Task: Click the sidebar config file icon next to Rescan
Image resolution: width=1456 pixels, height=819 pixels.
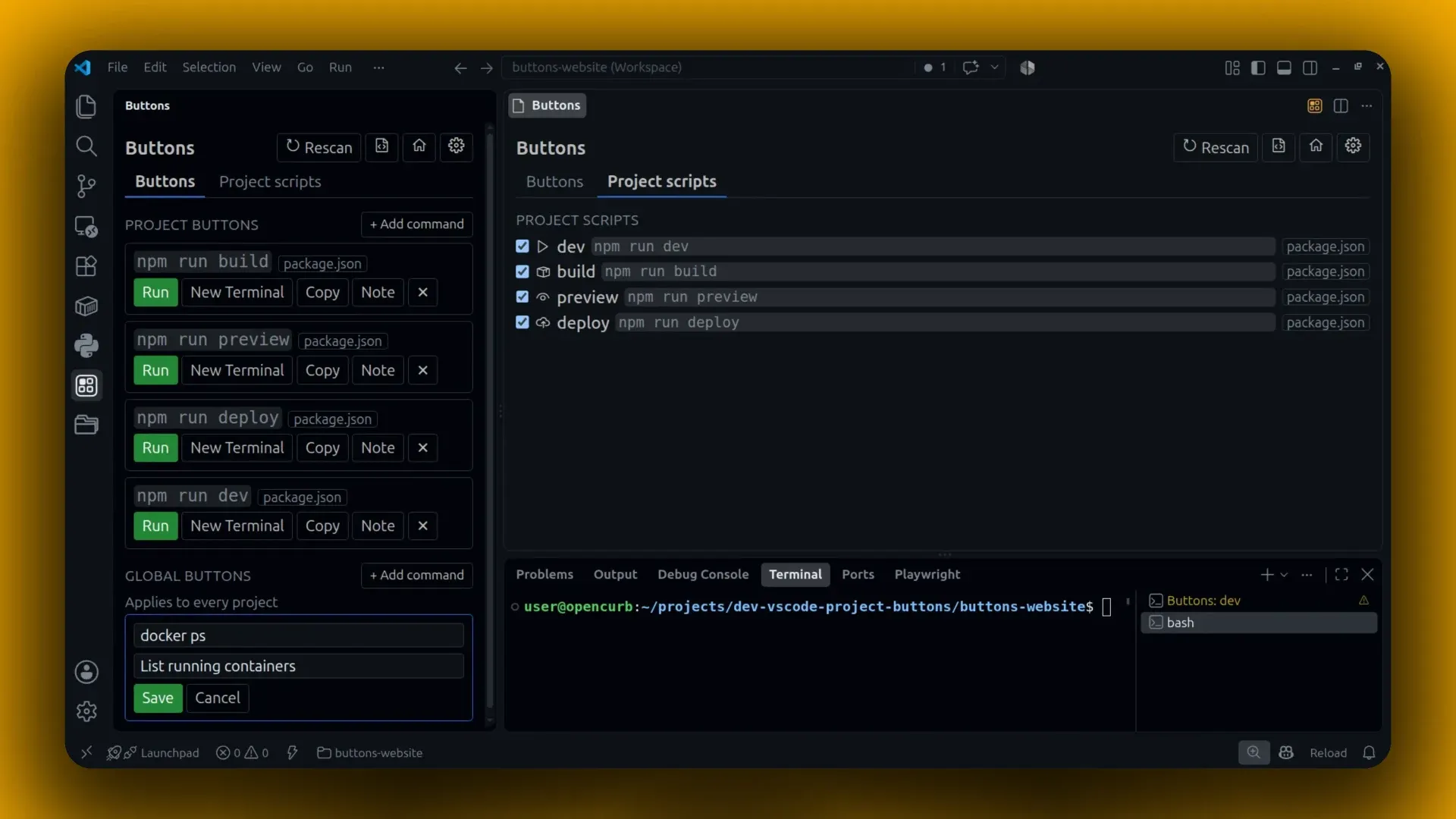Action: 382,146
